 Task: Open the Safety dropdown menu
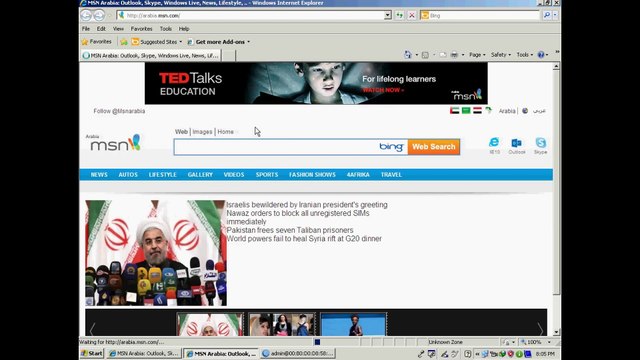pyautogui.click(x=500, y=55)
